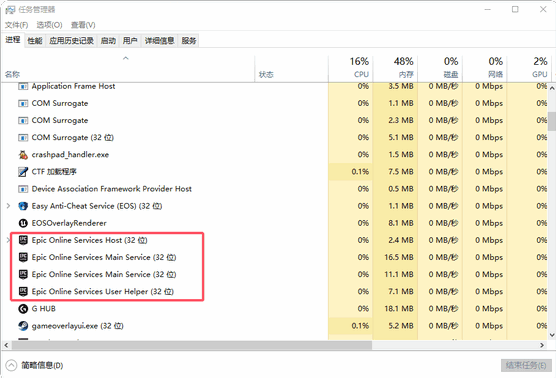Click the gameoverlayui.exe Steam icon
The width and height of the screenshot is (556, 378).
pyautogui.click(x=23, y=326)
